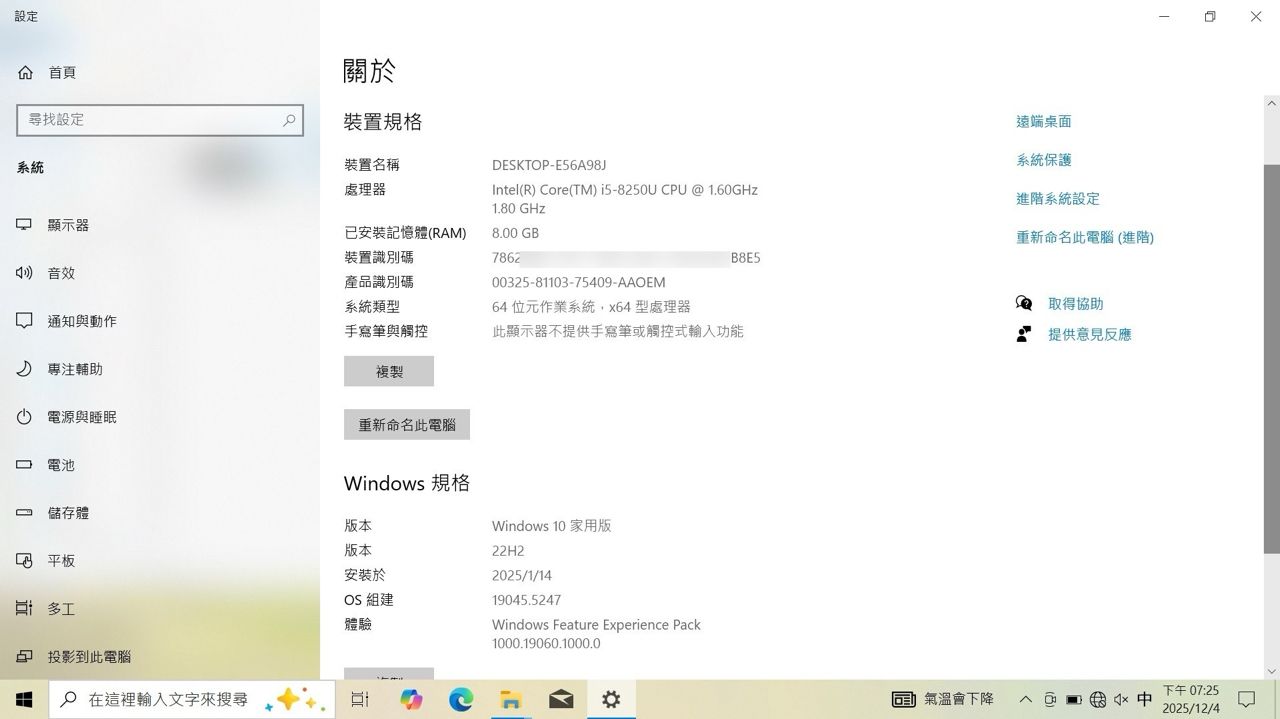This screenshot has width=1280, height=719.
Task: Open Copilot from the taskbar
Action: pyautogui.click(x=411, y=700)
